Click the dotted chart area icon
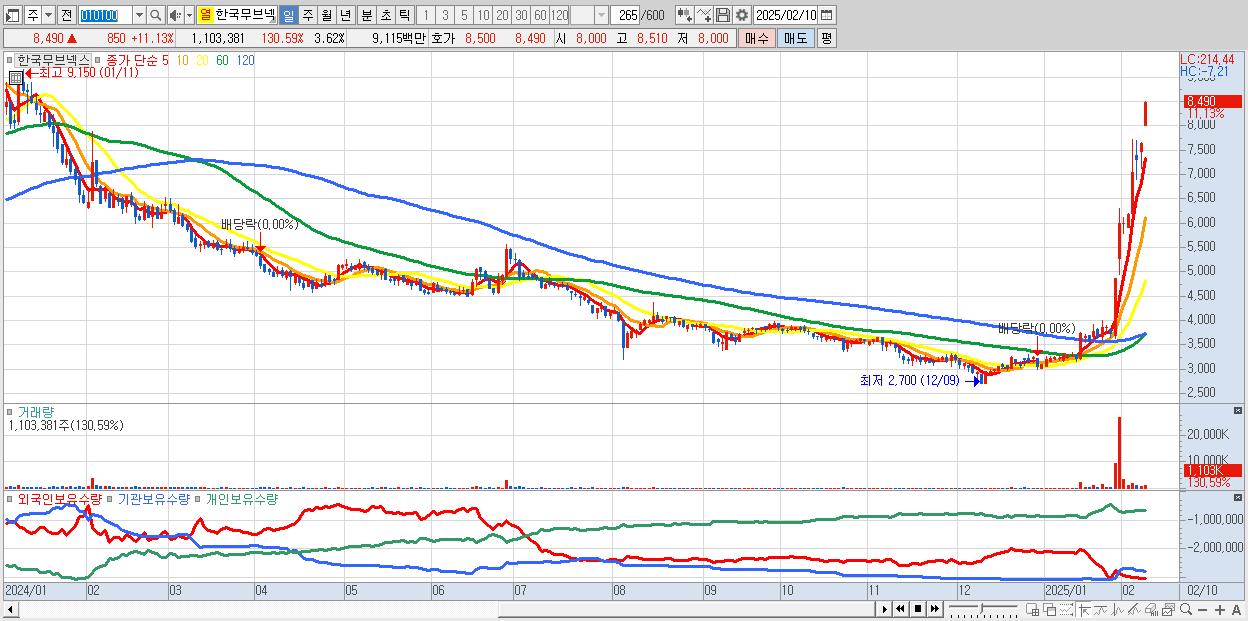The width and height of the screenshot is (1248, 621). pyautogui.click(x=1066, y=610)
